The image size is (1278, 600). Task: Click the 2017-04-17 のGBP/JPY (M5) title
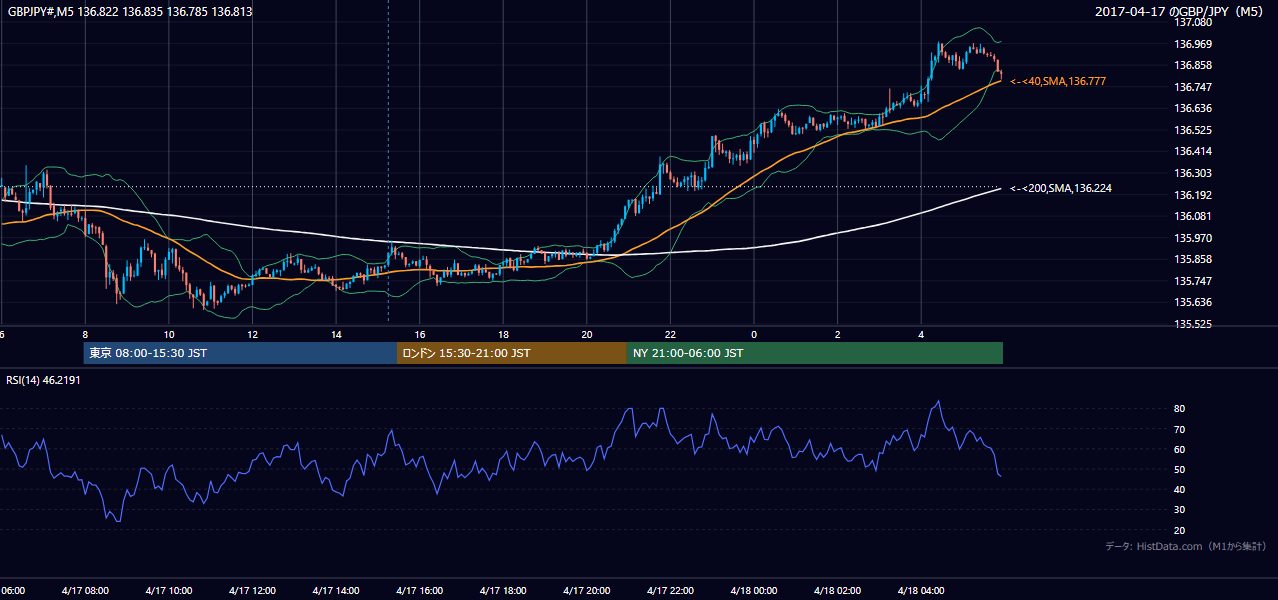click(x=1181, y=12)
